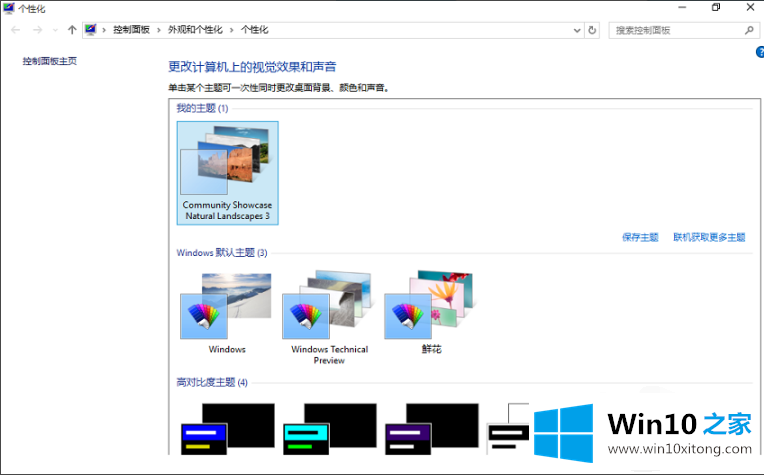The width and height of the screenshot is (764, 475).
Task: Refresh the address bar location
Action: [592, 30]
